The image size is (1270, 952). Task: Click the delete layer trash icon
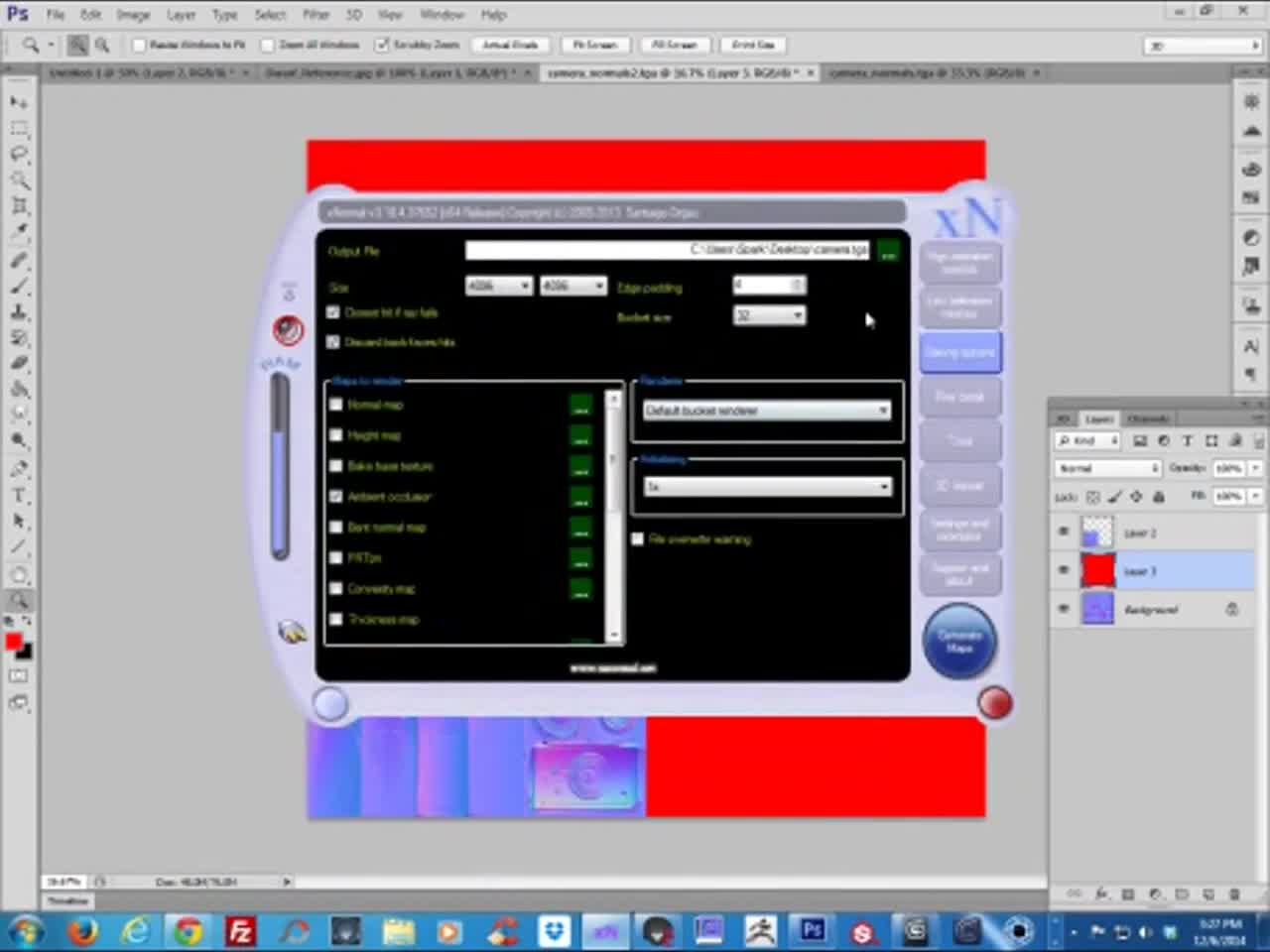(x=1234, y=893)
